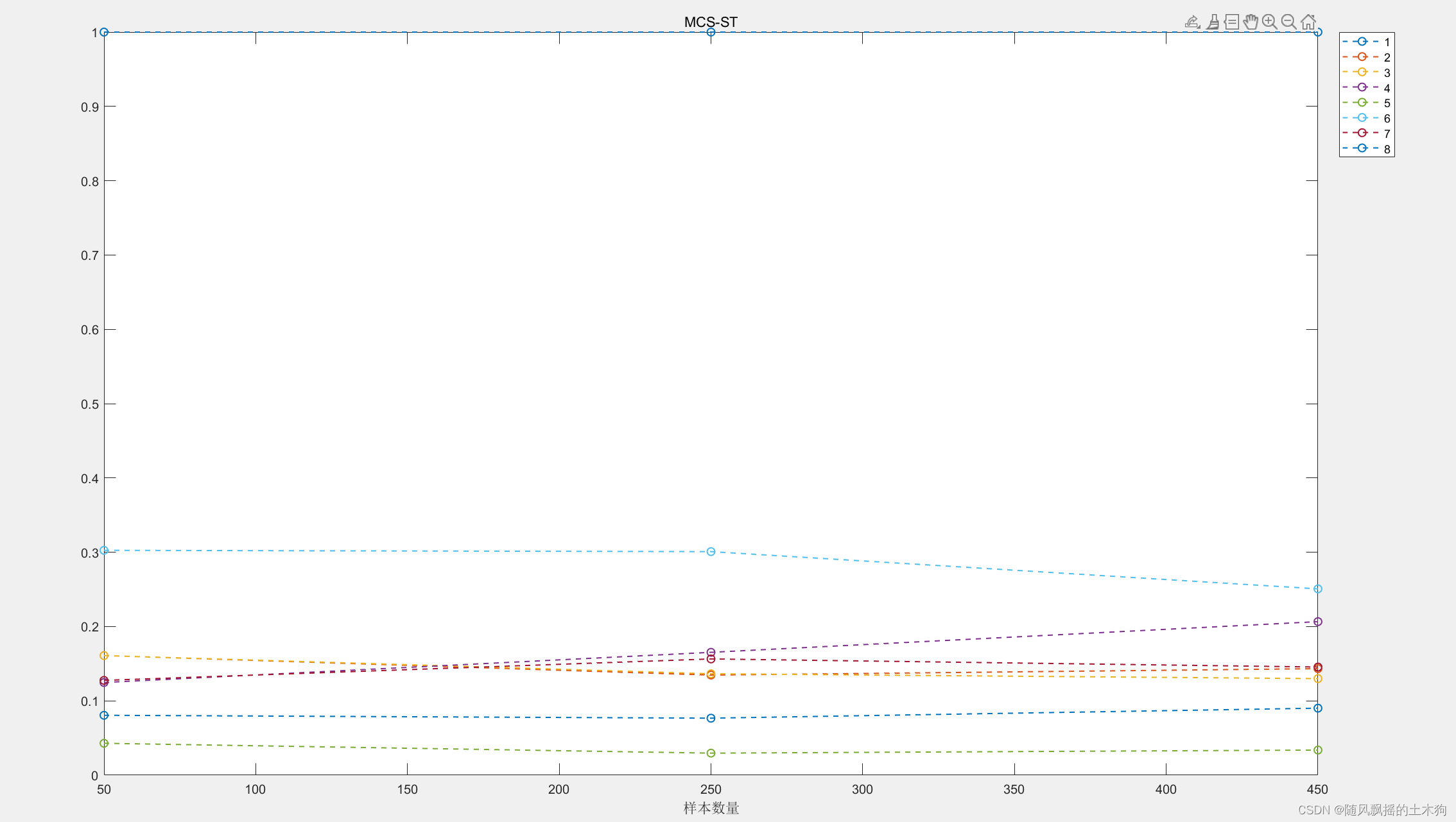Select legend entry 2

1367,57
